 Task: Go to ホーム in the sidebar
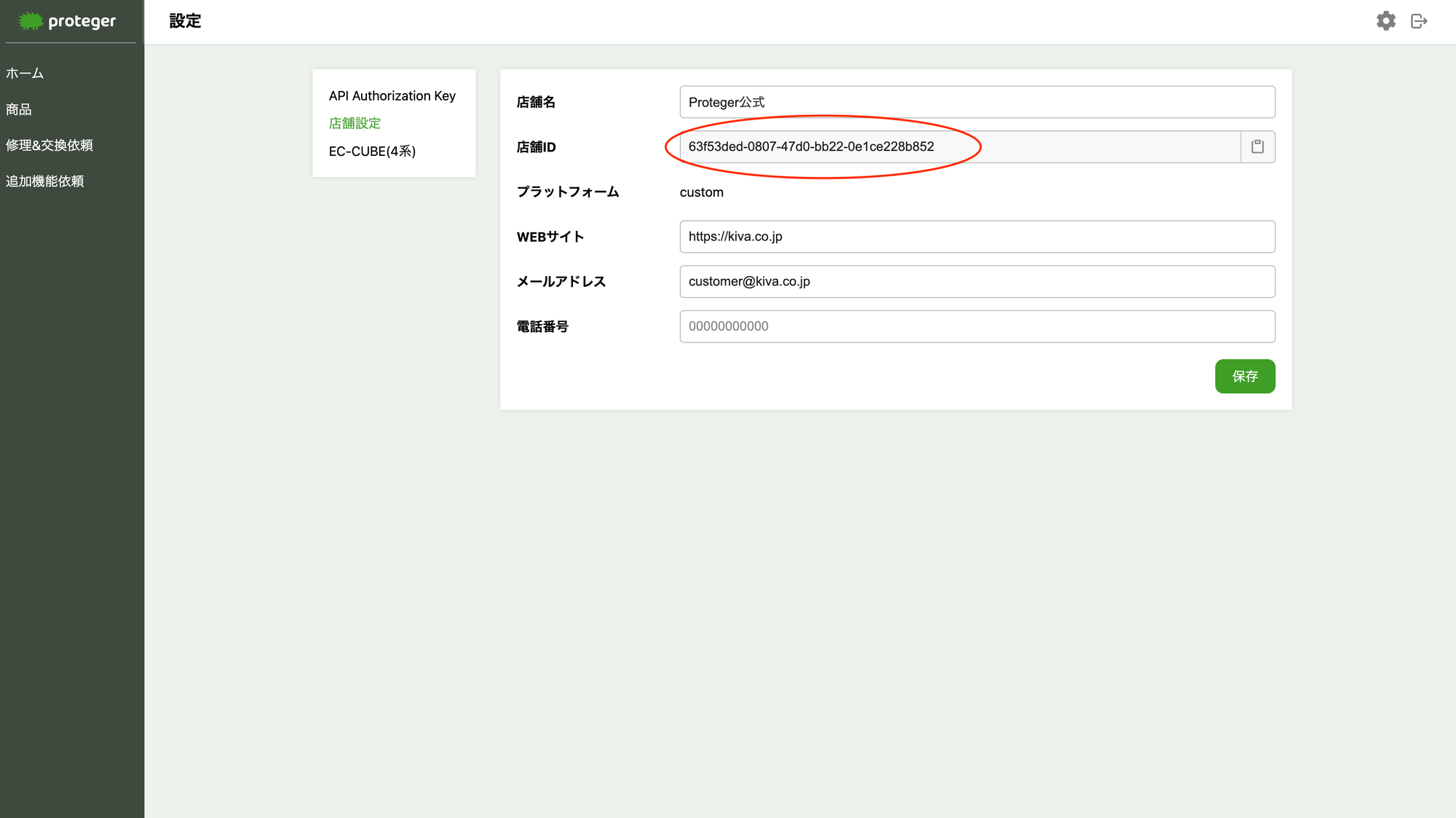click(25, 74)
